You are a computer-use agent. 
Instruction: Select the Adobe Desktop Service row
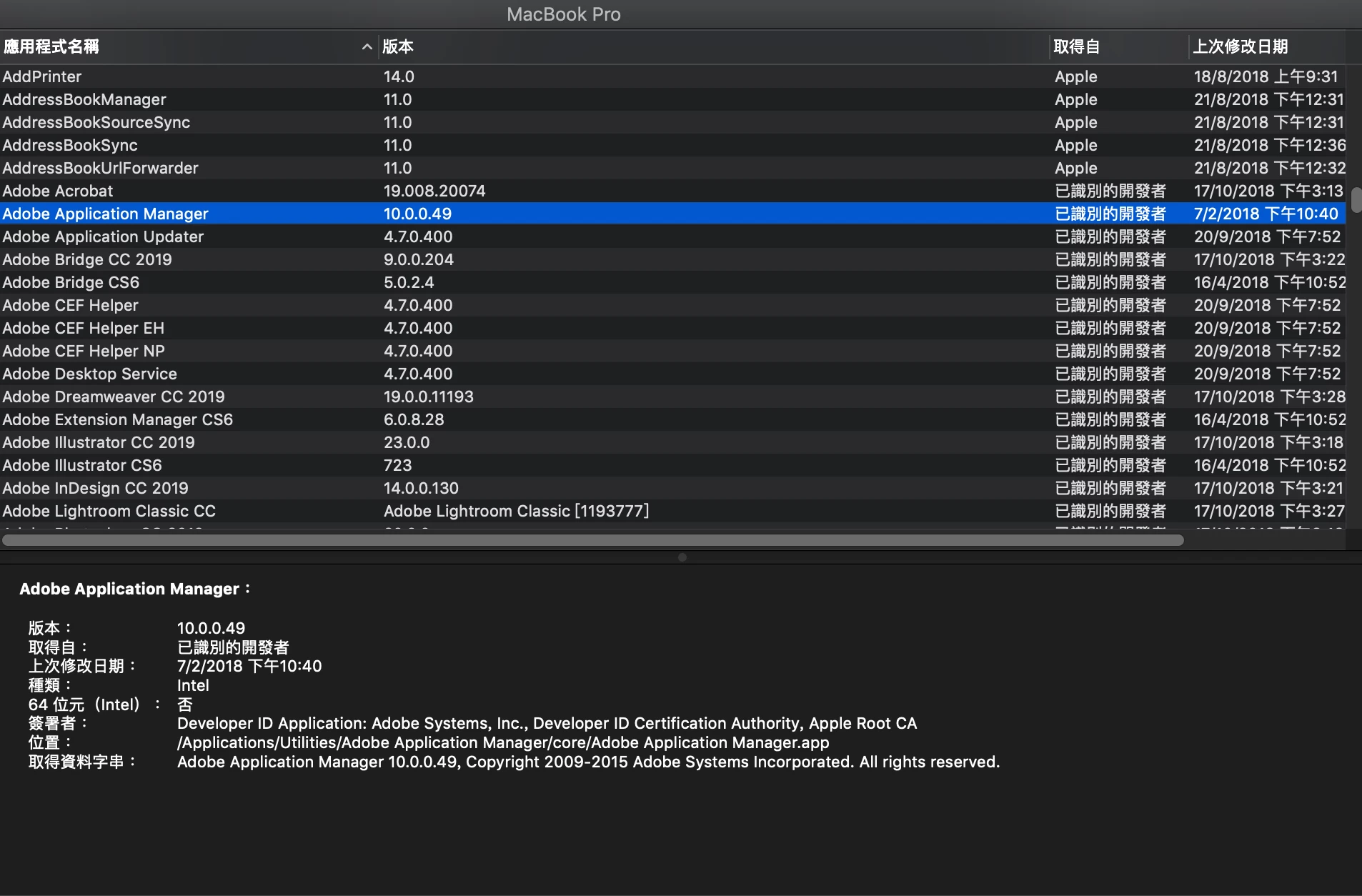pyautogui.click(x=672, y=374)
